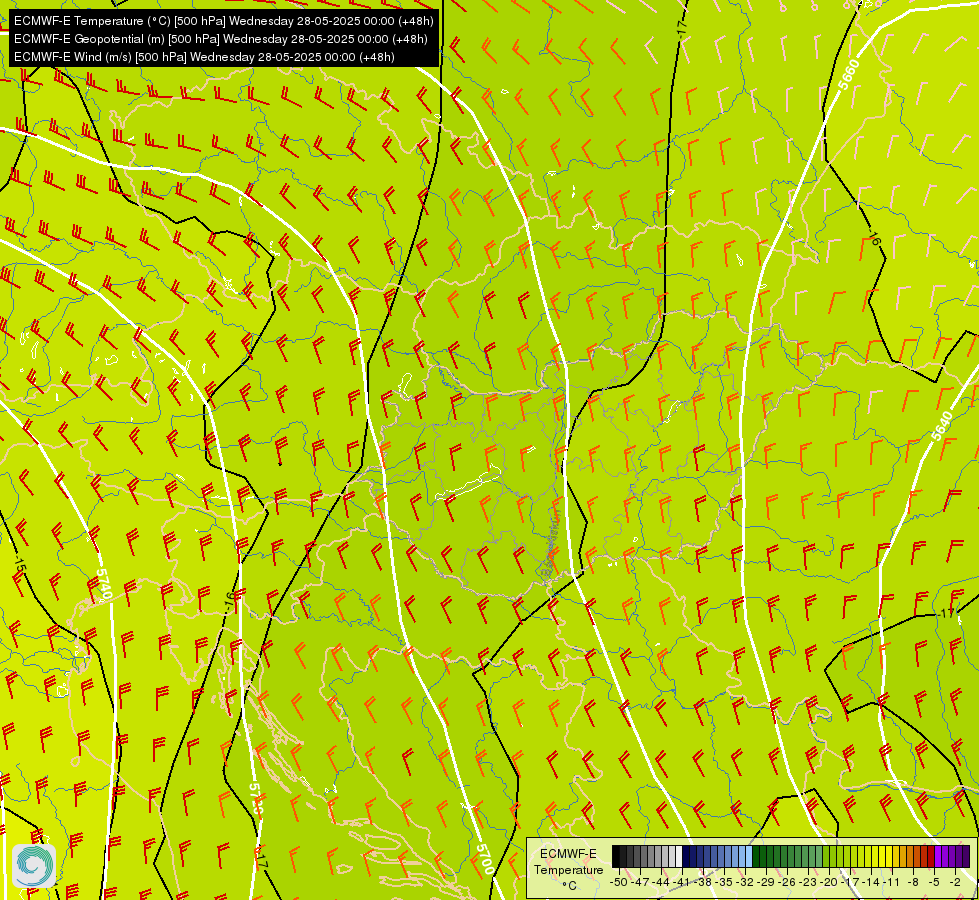Click the -38 value in the legend
The width and height of the screenshot is (979, 900).
(703, 882)
